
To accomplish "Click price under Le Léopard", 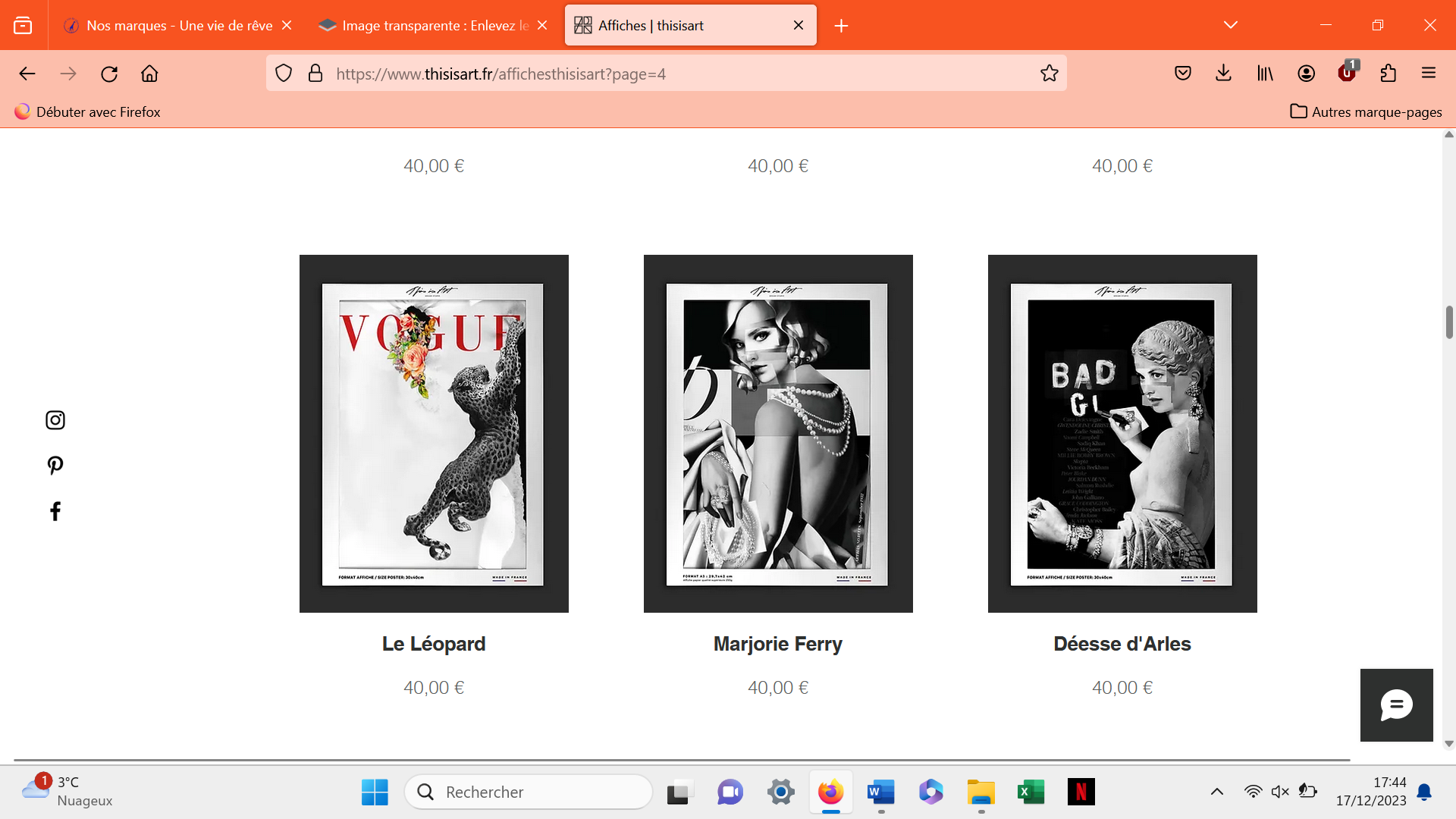I will (x=434, y=688).
